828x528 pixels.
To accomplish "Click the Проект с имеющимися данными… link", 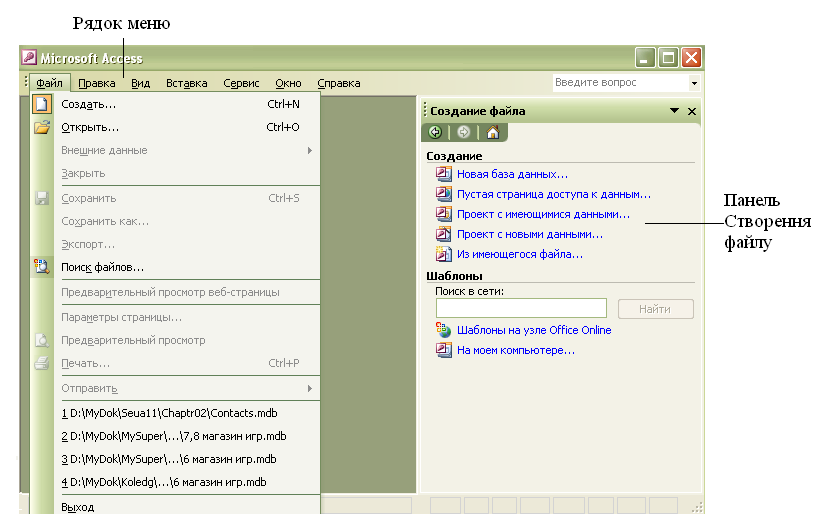I will point(543,214).
